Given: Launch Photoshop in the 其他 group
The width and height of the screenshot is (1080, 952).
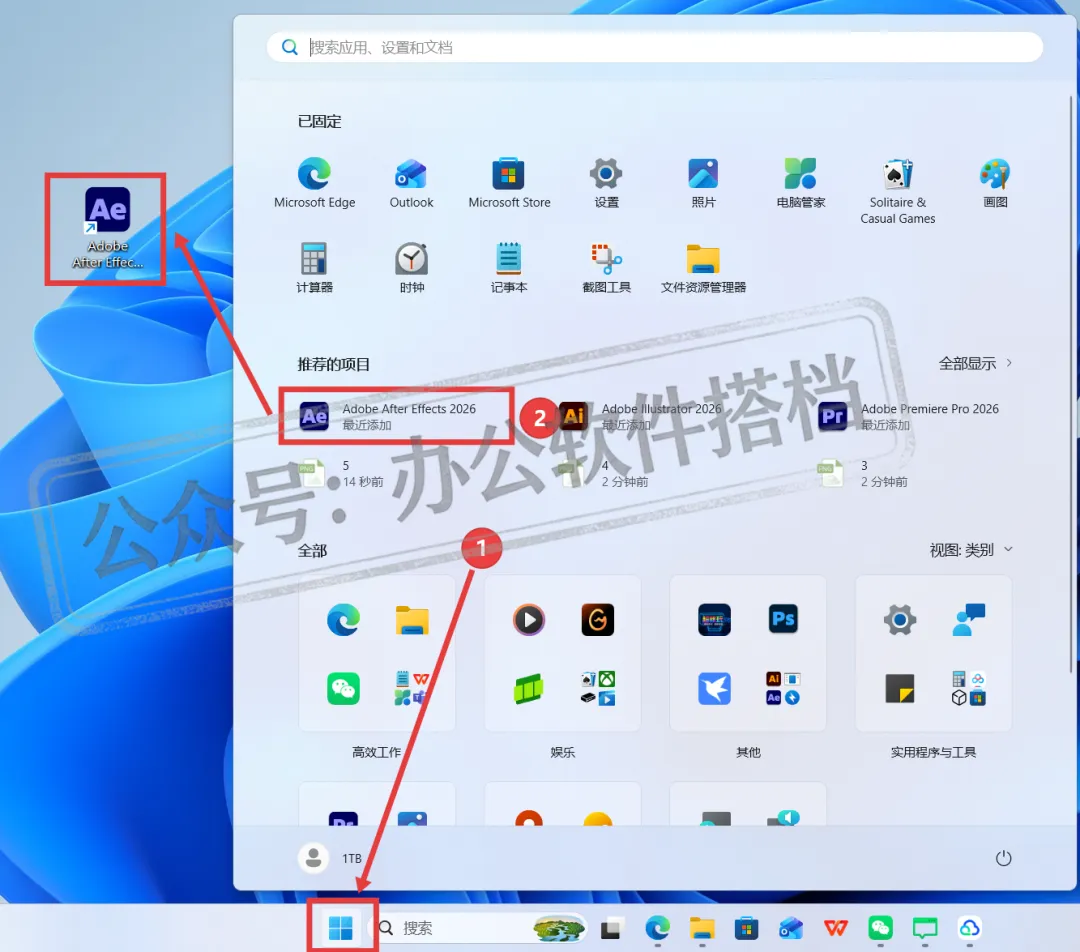Looking at the screenshot, I should coord(783,619).
